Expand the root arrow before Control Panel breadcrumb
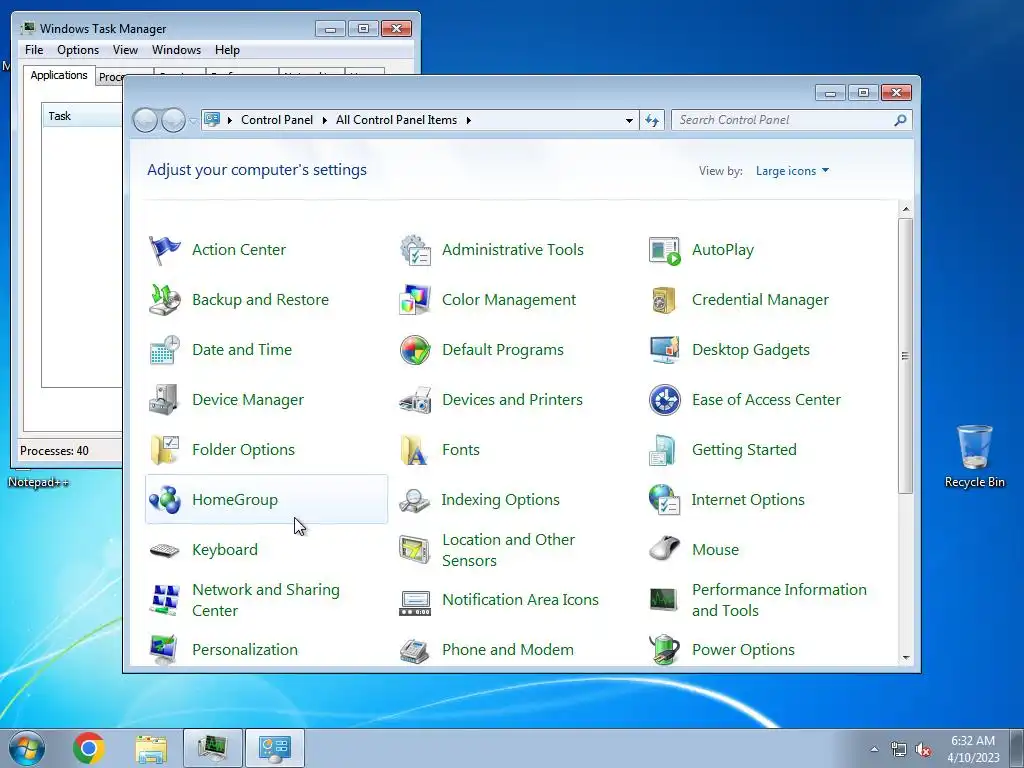Viewport: 1024px width, 768px height. (x=230, y=120)
